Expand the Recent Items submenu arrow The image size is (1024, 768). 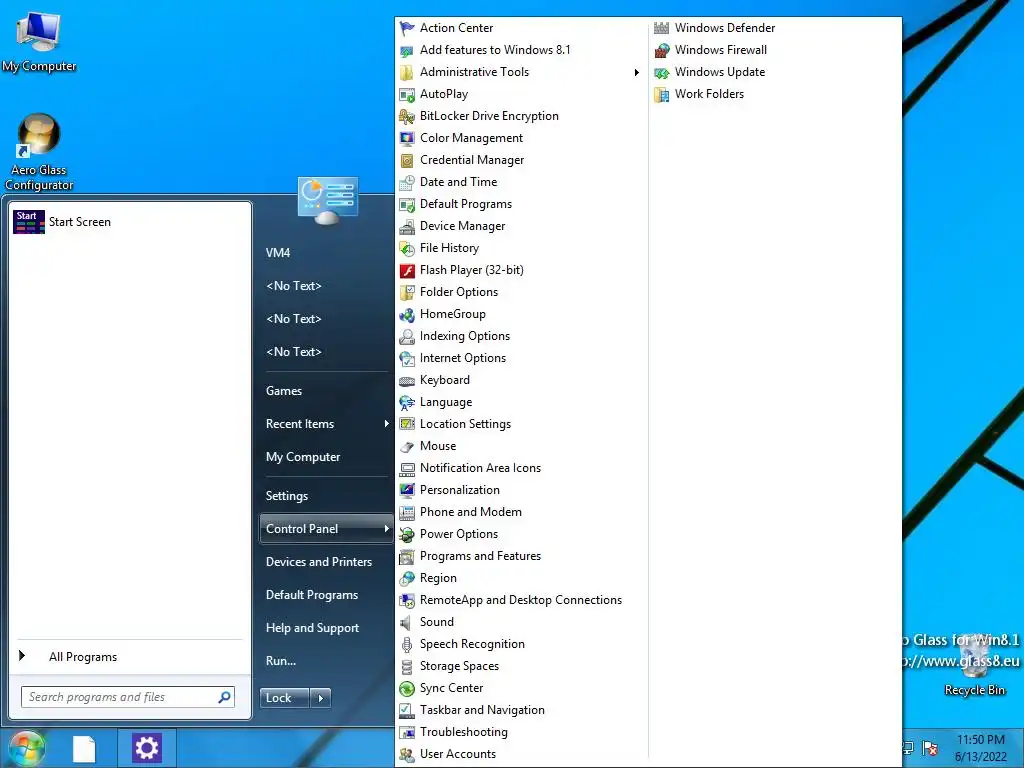386,424
